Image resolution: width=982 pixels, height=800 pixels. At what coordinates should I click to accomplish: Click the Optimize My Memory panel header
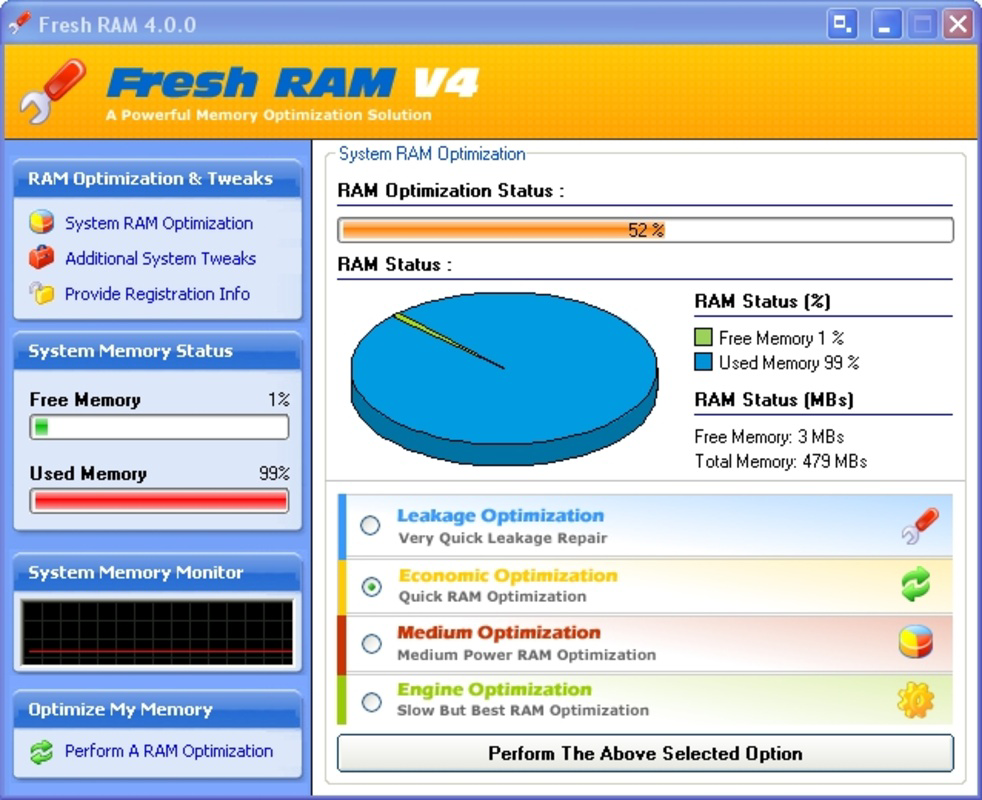[157, 709]
